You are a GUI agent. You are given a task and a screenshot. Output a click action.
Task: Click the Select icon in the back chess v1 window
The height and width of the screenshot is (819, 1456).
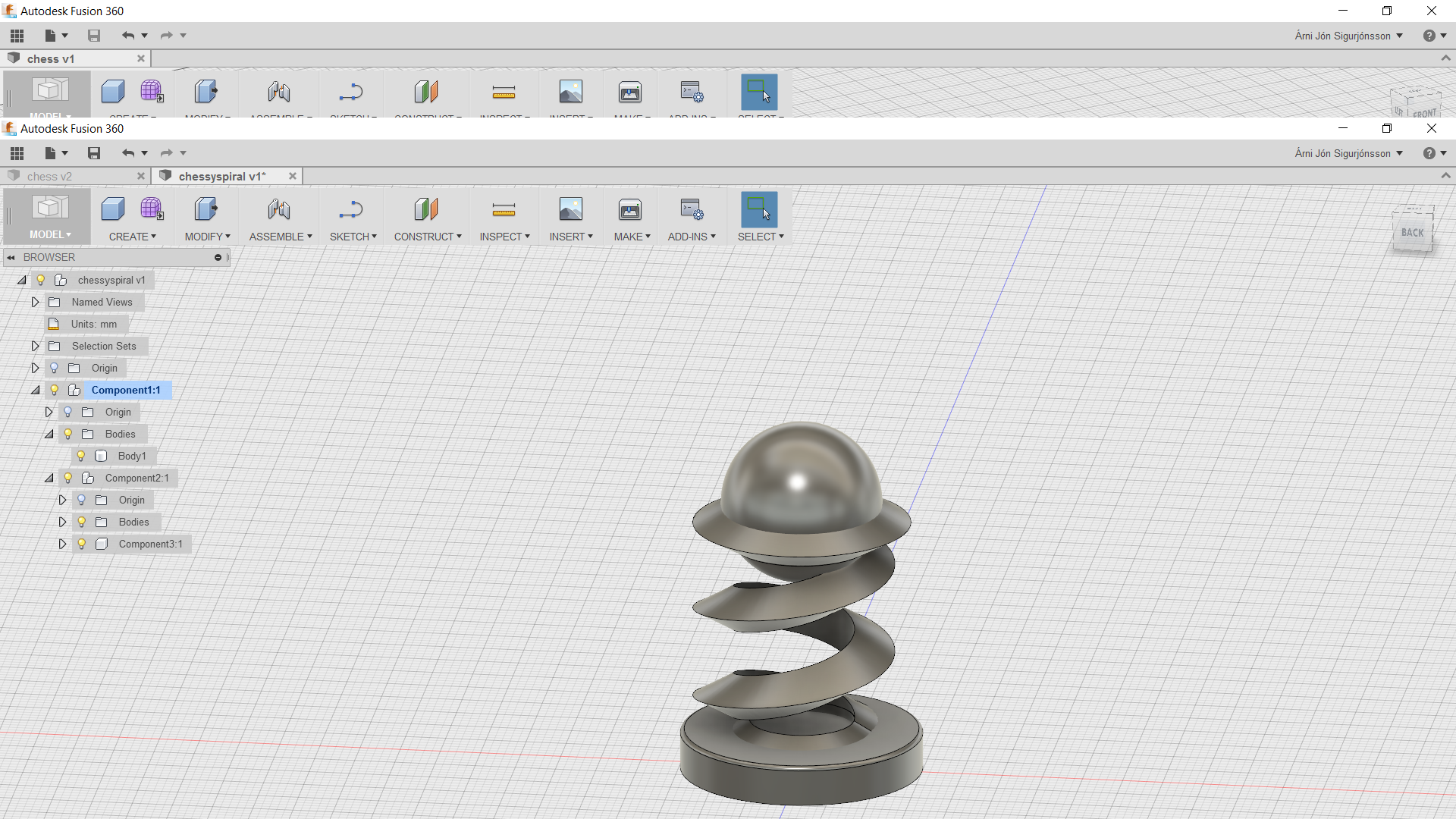coord(759,92)
